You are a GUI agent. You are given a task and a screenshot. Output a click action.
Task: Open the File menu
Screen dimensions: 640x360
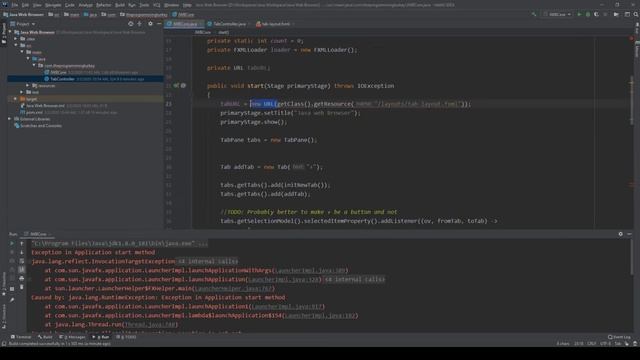15,5
